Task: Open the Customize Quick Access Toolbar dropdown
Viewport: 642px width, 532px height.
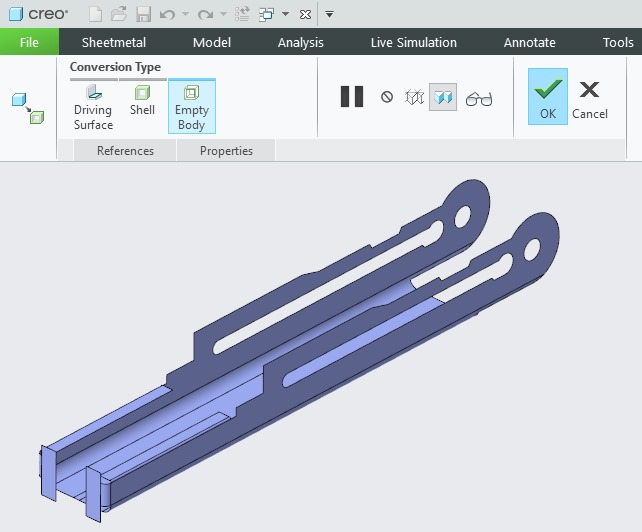Action: click(x=329, y=15)
